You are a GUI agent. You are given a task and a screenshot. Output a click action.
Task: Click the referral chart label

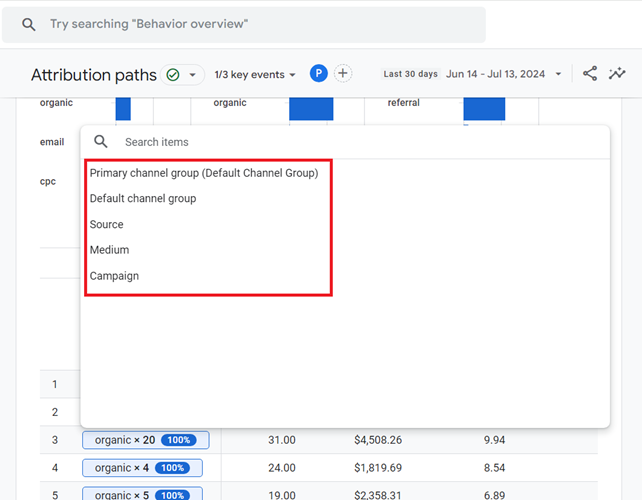(x=404, y=103)
